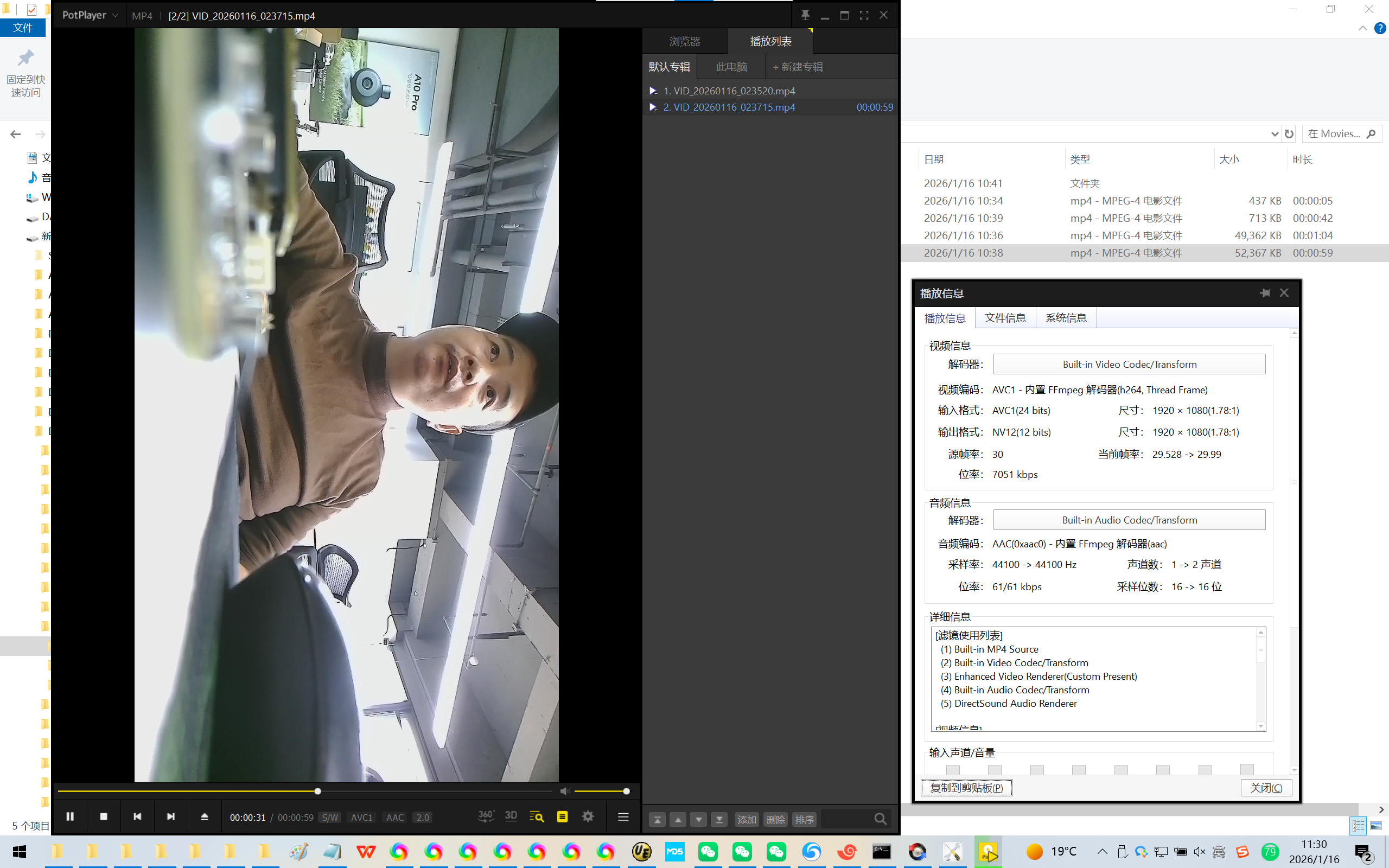Click the stop playback button
Screen dimensions: 1389x868
(x=103, y=816)
